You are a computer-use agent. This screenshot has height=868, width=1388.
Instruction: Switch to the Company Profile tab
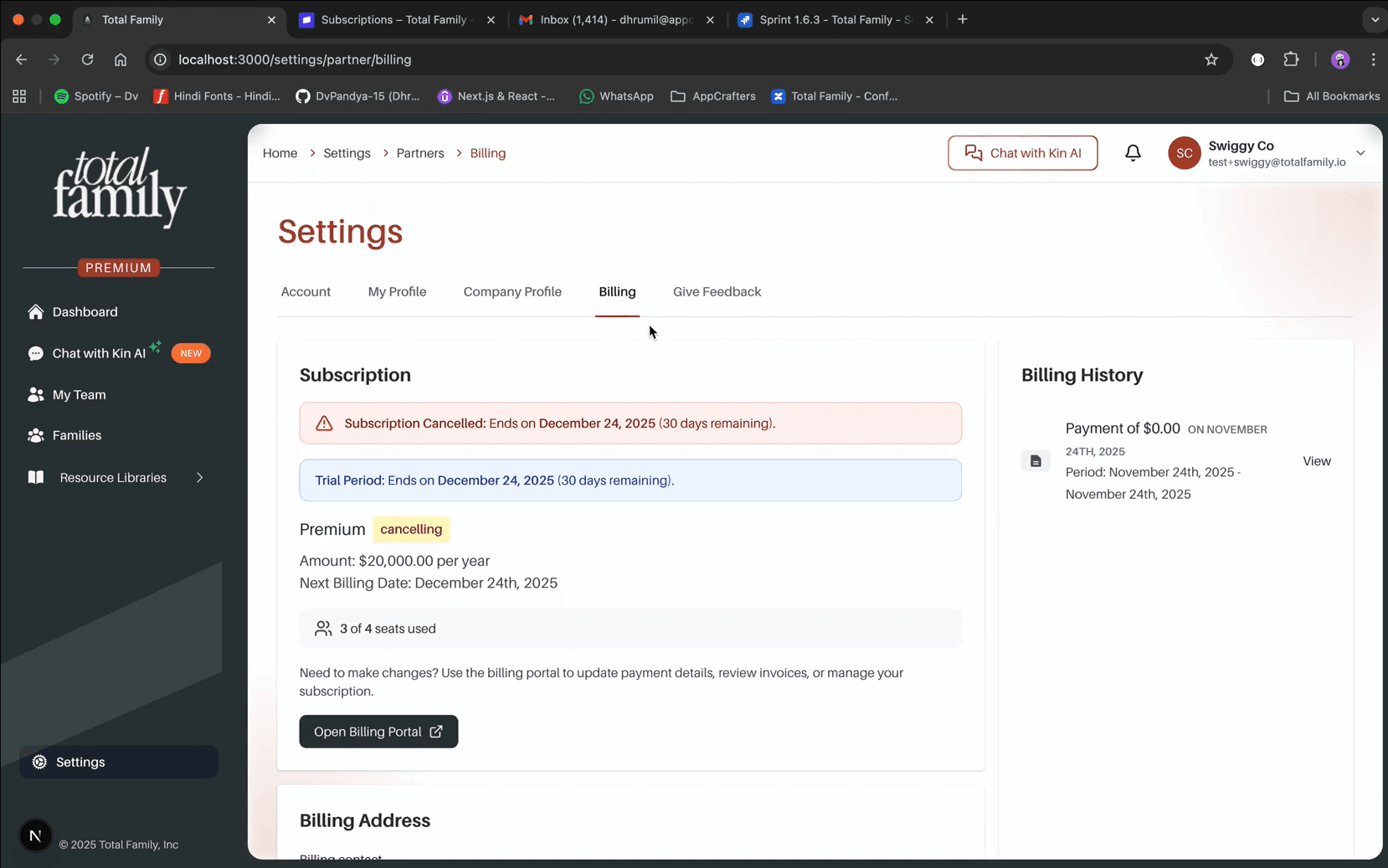tap(512, 291)
